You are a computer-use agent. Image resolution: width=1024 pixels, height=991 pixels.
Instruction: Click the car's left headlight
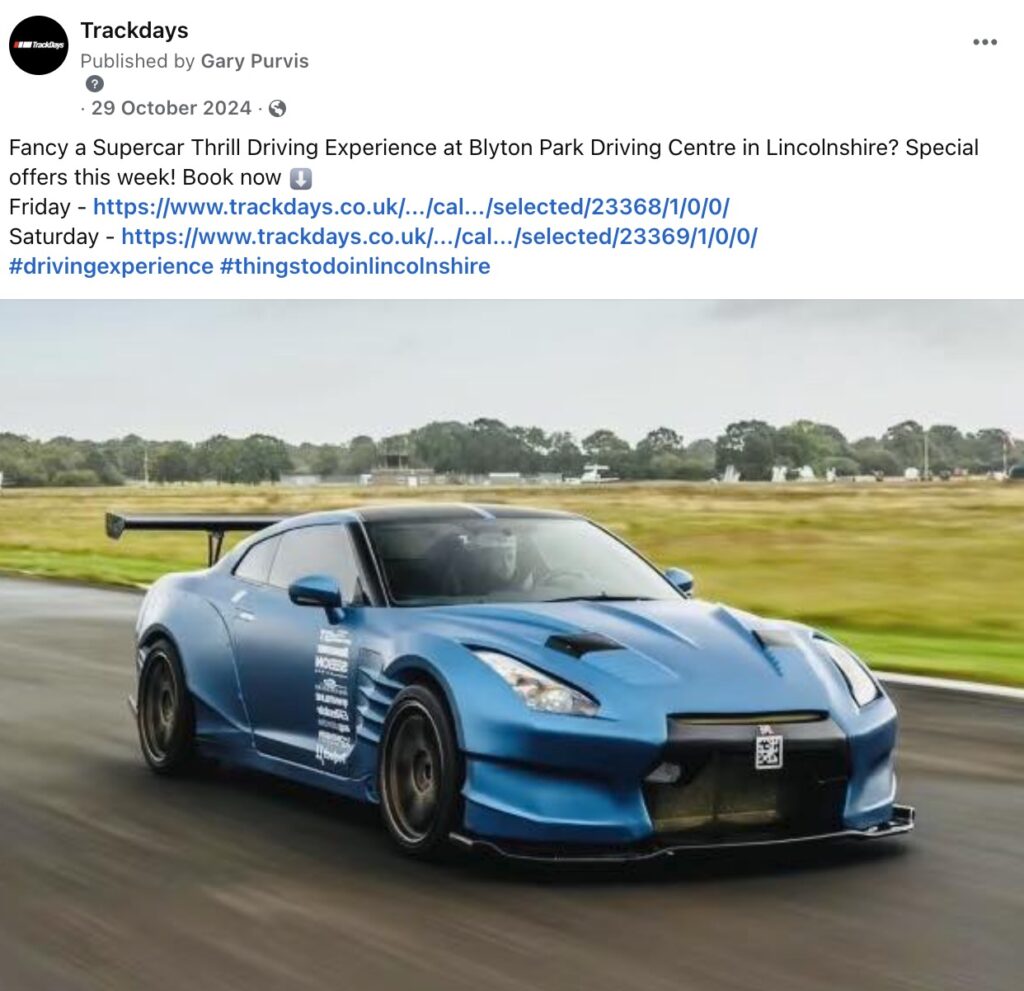(536, 683)
